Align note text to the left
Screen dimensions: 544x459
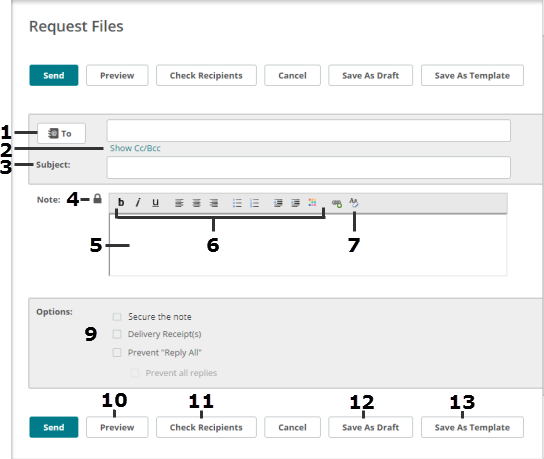click(x=179, y=203)
